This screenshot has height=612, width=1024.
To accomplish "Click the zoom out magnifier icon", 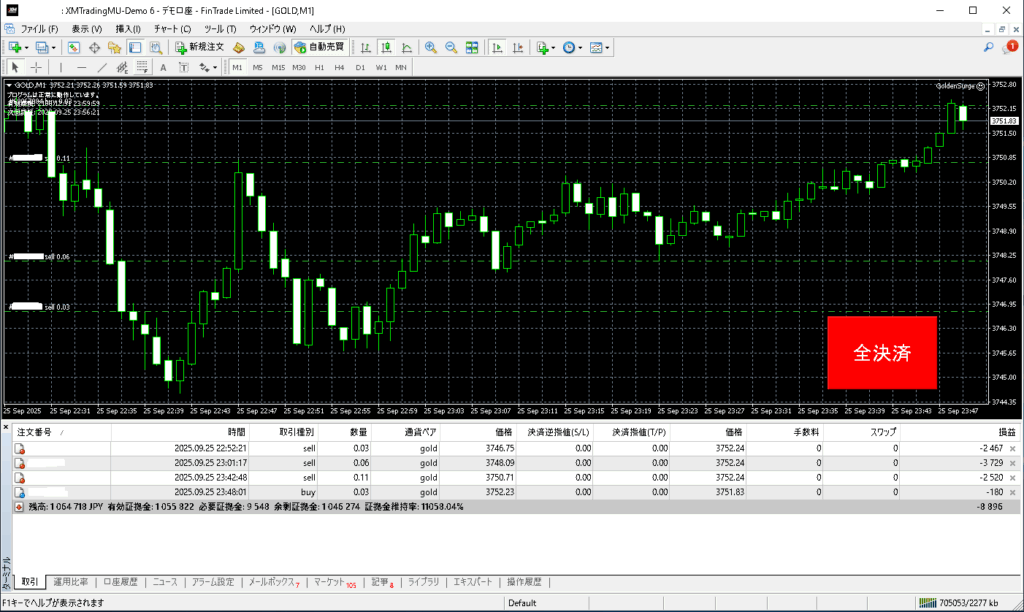I will (451, 47).
